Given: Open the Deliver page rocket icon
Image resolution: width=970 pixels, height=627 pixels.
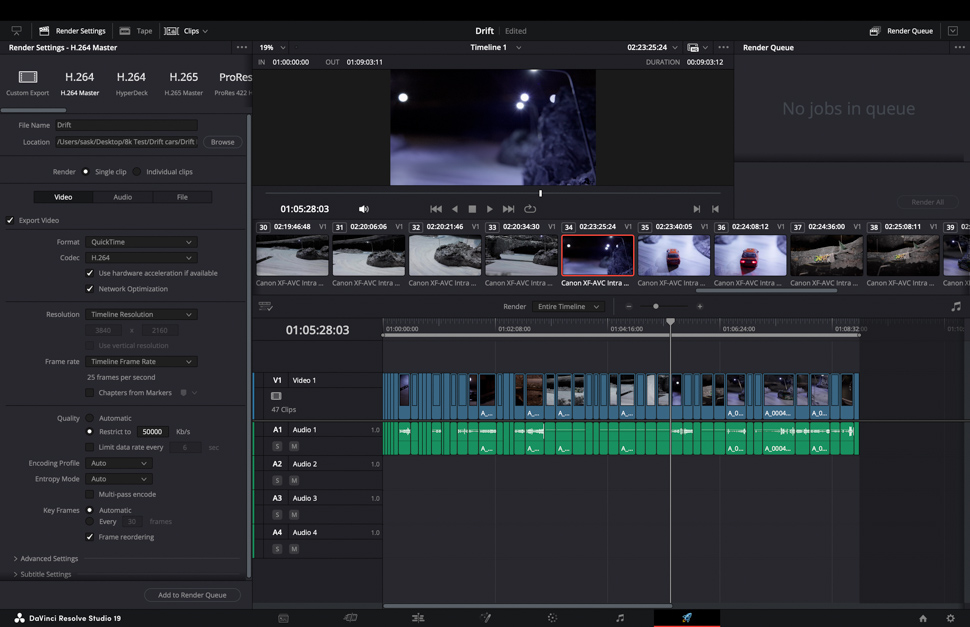Looking at the screenshot, I should pos(687,618).
